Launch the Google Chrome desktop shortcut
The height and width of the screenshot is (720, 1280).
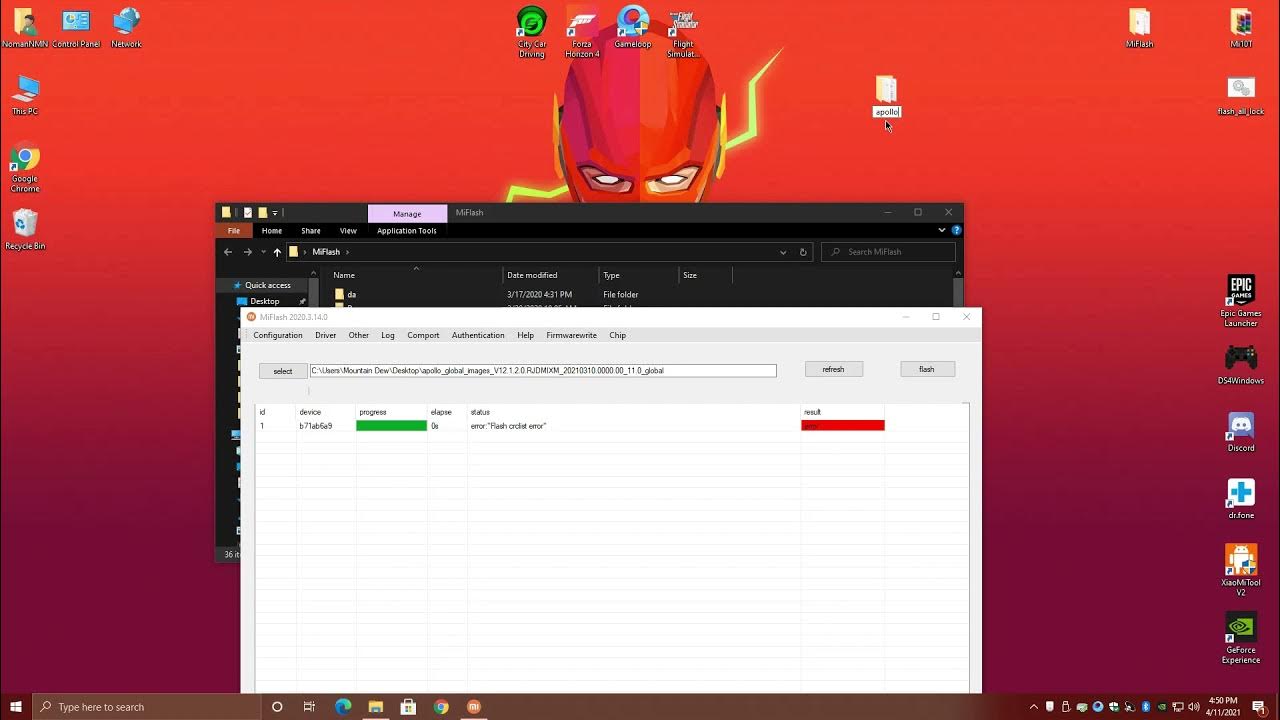[25, 168]
